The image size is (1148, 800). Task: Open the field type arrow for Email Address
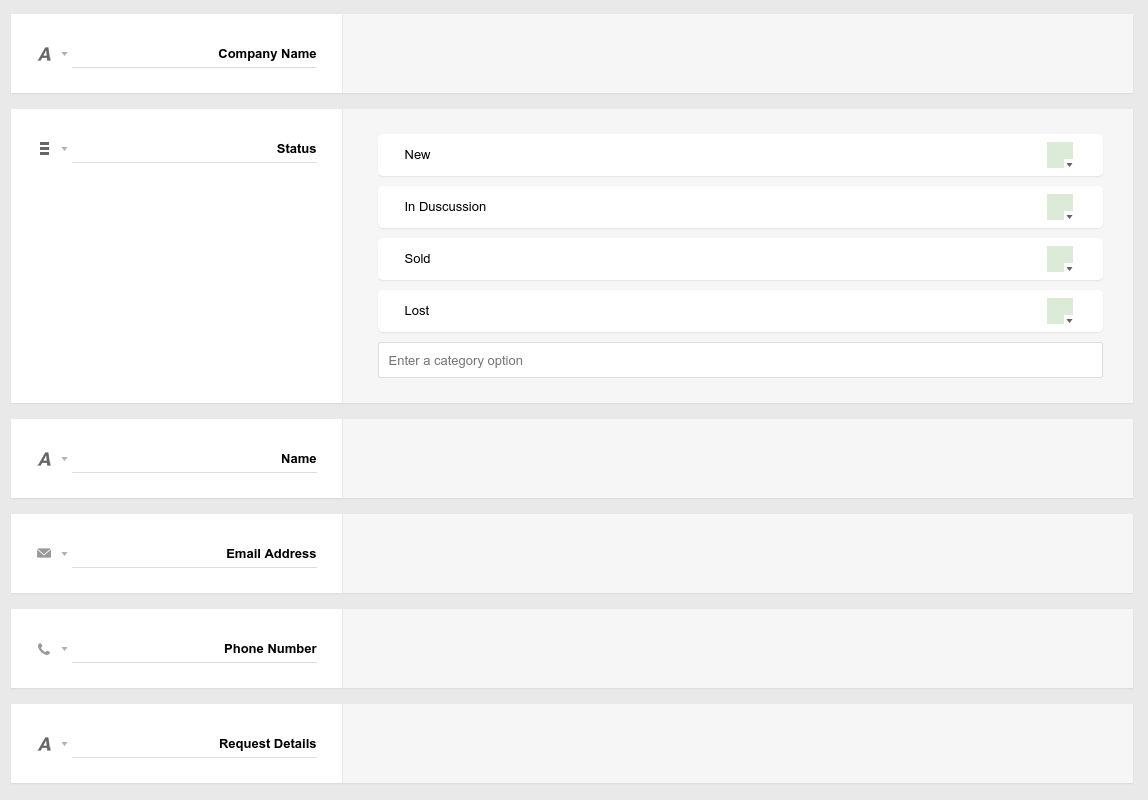64,554
